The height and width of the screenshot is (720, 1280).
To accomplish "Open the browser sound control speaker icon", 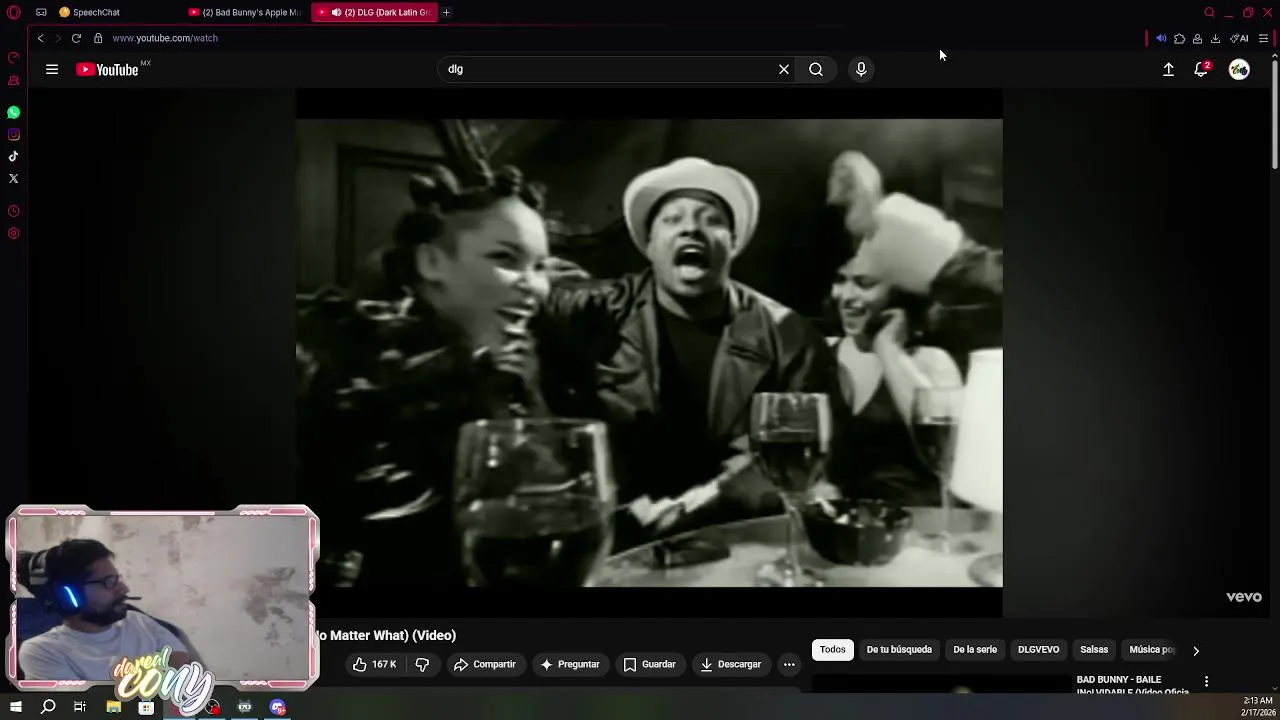I will (1161, 38).
